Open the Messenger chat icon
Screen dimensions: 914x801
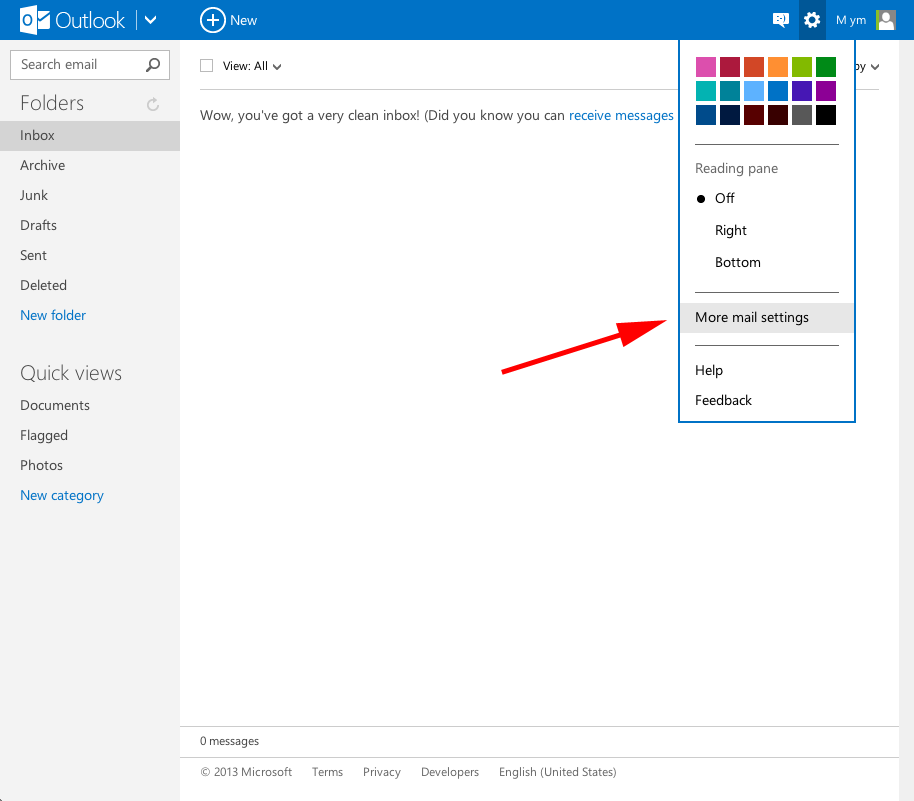780,20
